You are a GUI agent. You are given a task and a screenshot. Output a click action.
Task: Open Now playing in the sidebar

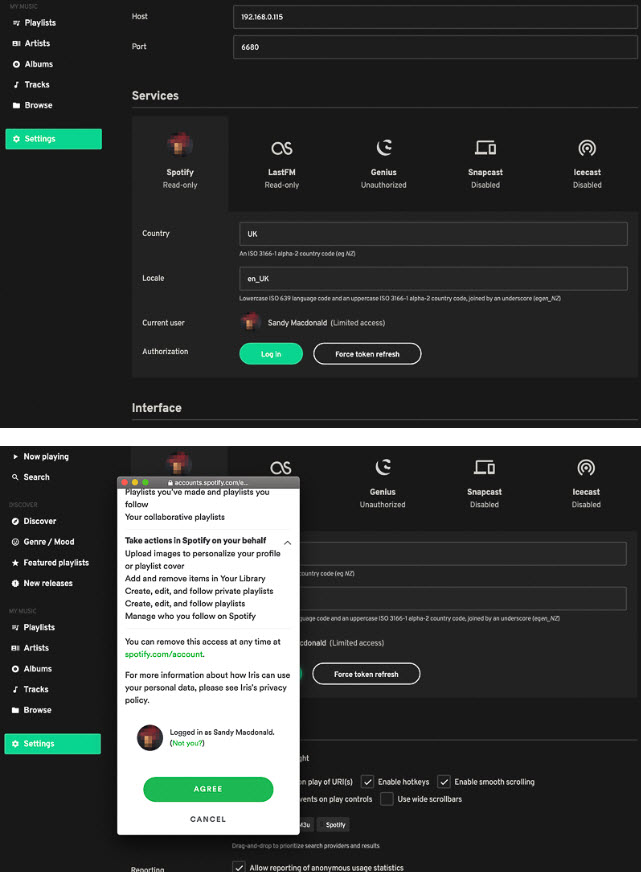(x=46, y=457)
